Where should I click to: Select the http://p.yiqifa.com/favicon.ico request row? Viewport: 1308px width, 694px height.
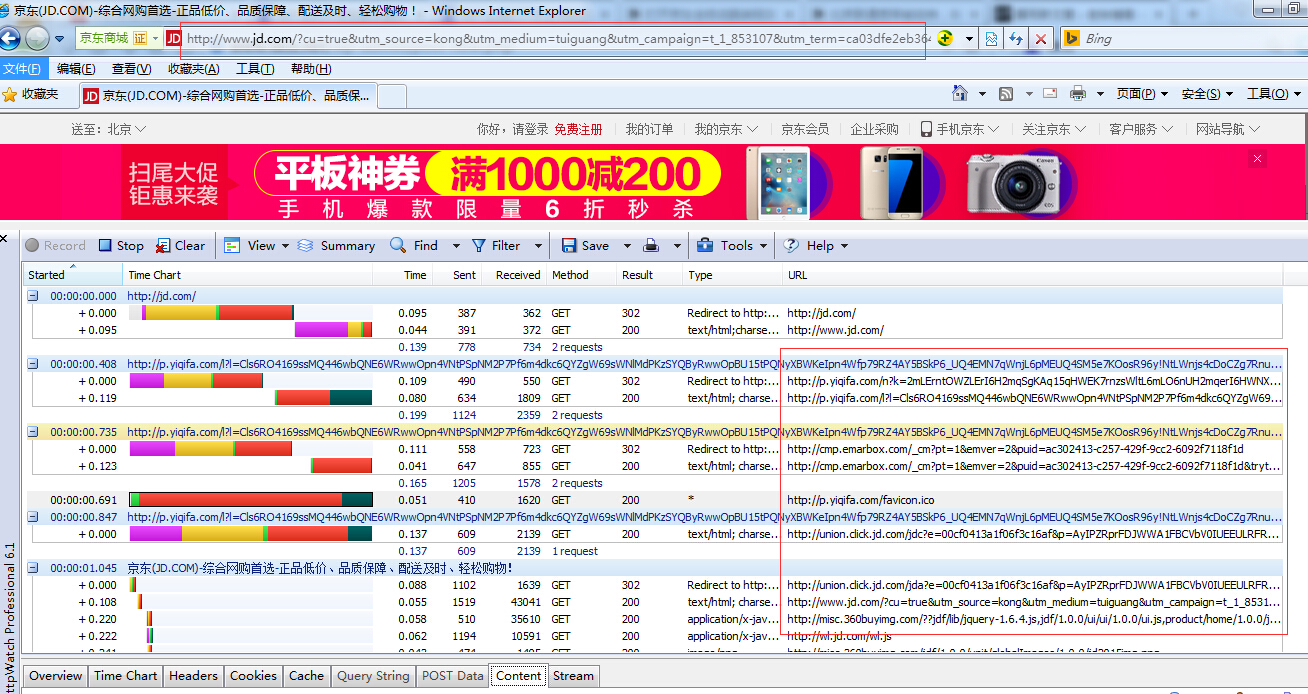pos(652,500)
